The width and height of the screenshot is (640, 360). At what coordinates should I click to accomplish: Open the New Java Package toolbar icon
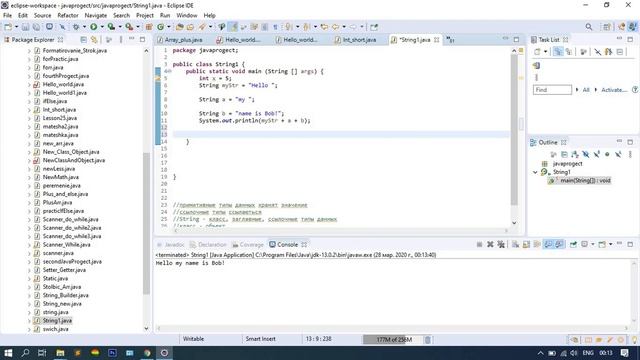point(149,27)
